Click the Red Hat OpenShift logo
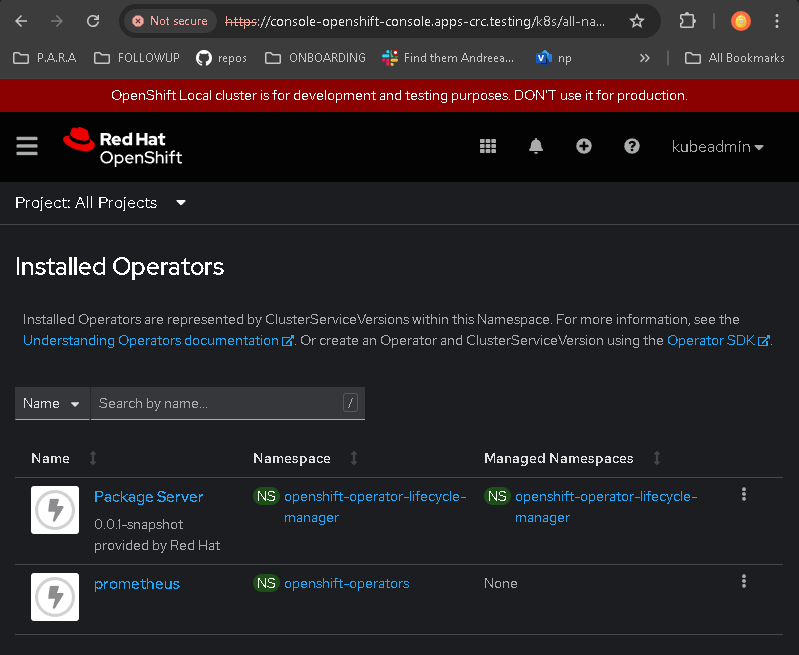Screen dimensions: 799x655 tap(122, 147)
